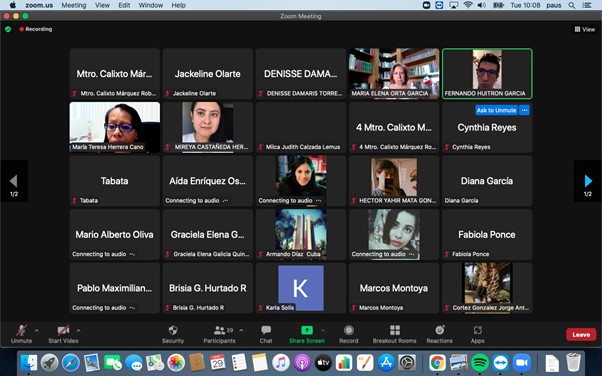Open Breakout Rooms
This screenshot has height=376, width=602.
[x=394, y=334]
